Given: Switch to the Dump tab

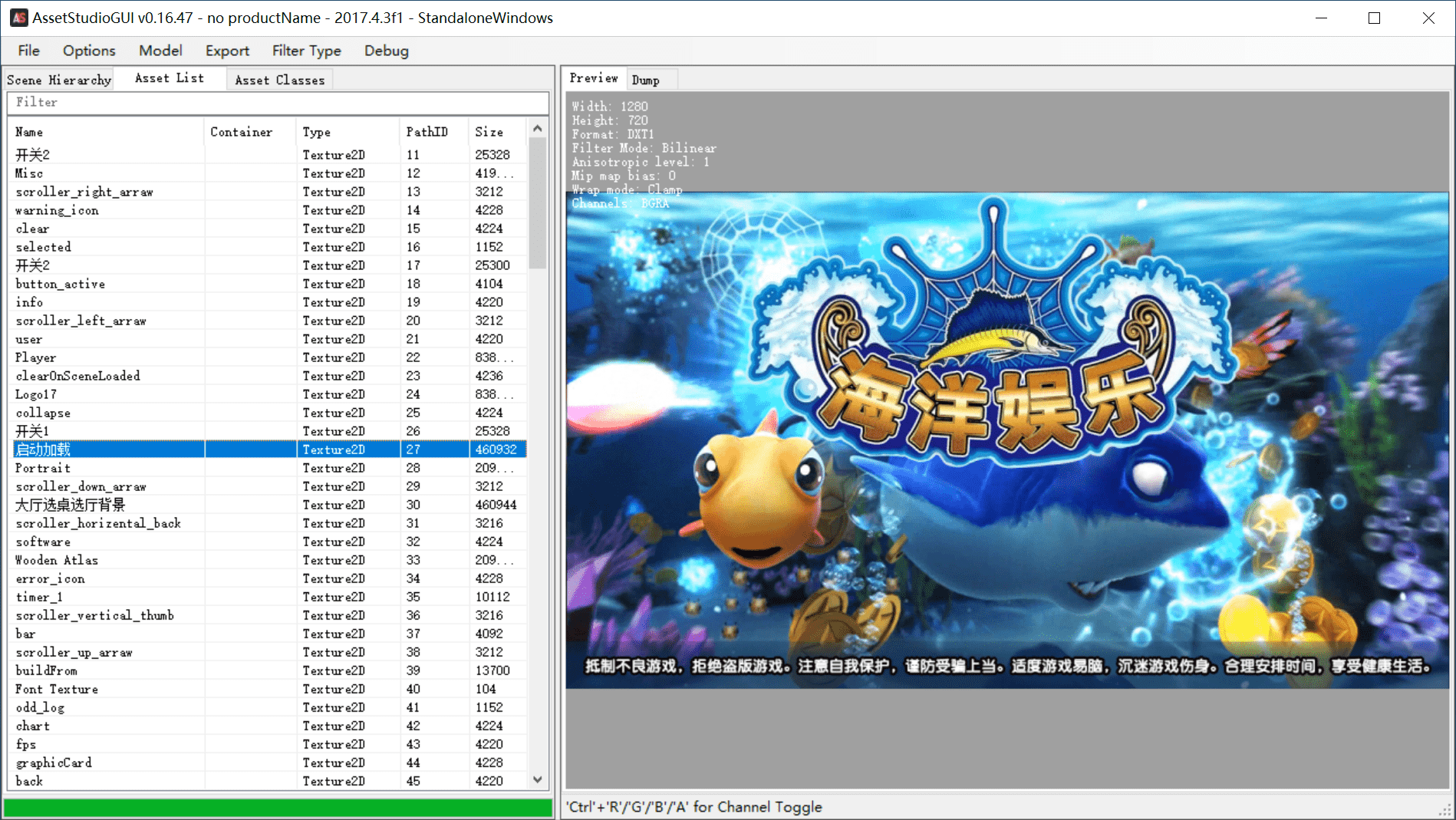Looking at the screenshot, I should click(x=645, y=80).
